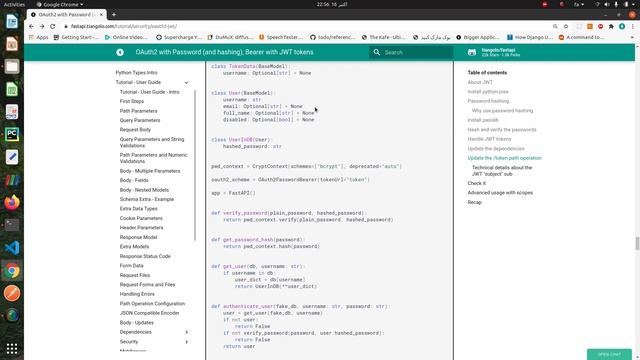Open the Apps bookmark shortcut
Image resolution: width=640 pixels, height=360 pixels.
point(38,37)
